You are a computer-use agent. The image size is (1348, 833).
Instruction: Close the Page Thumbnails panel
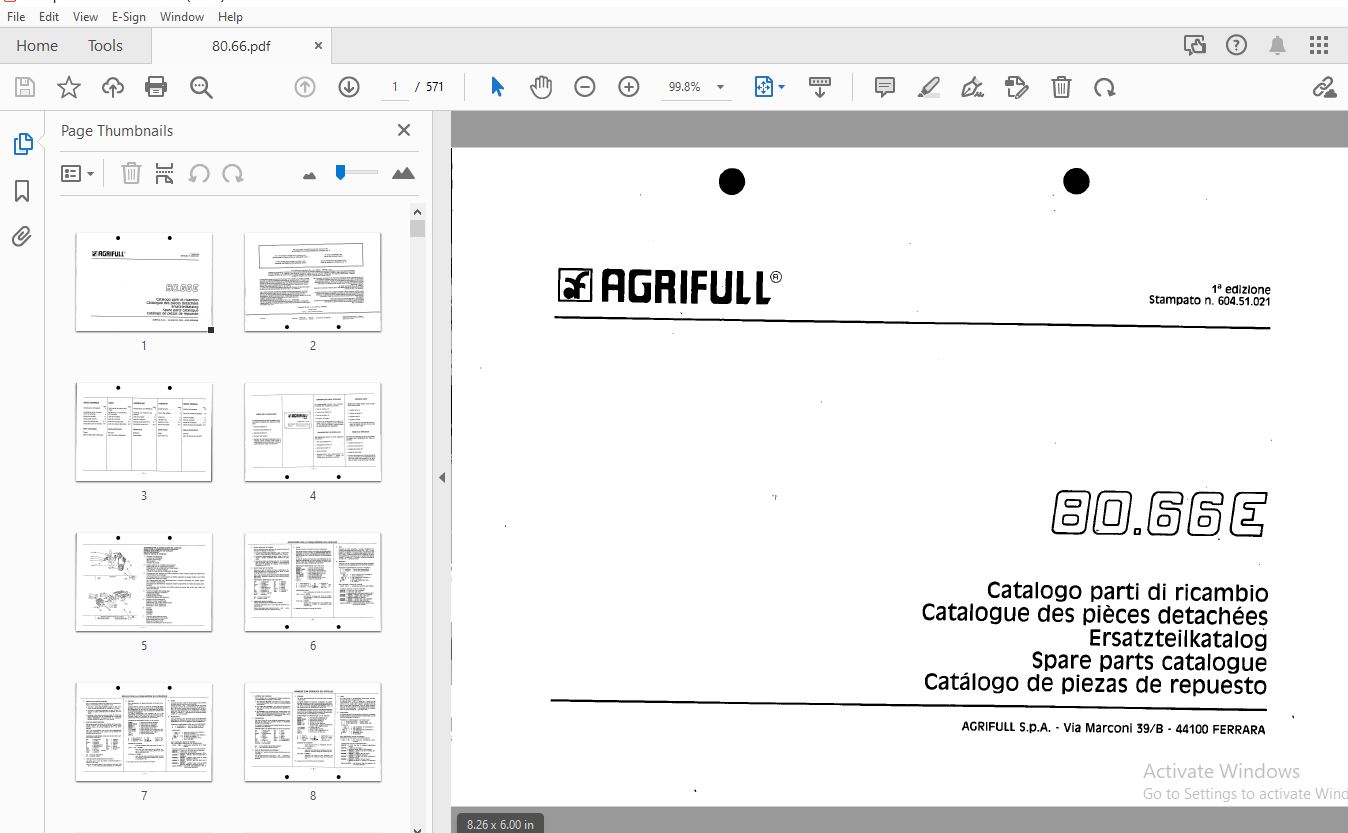404,130
